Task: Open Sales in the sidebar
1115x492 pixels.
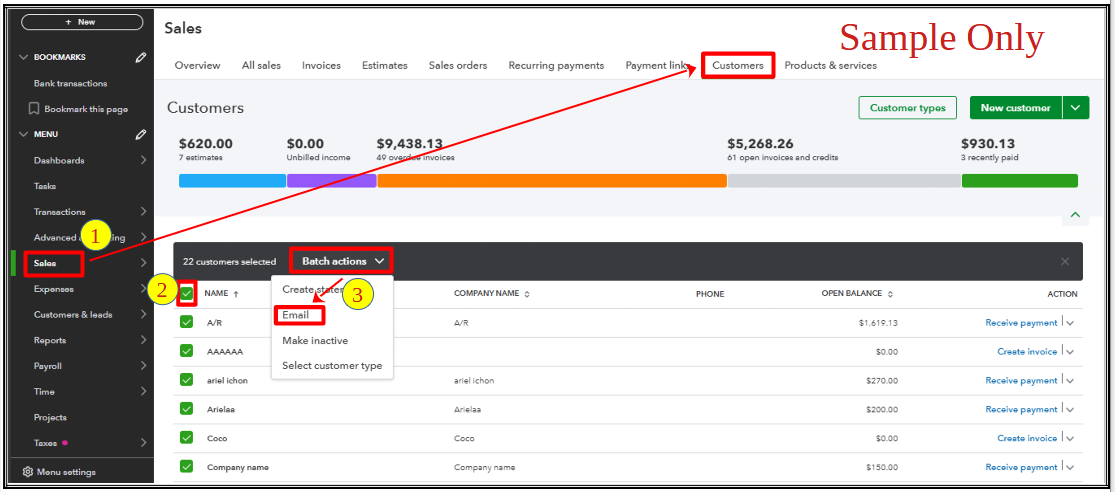Action: (46, 263)
